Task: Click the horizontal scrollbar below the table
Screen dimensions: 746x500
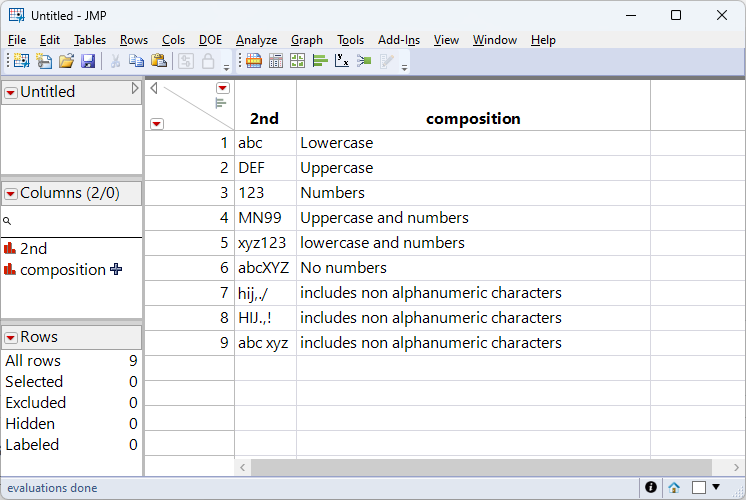Action: [480, 467]
